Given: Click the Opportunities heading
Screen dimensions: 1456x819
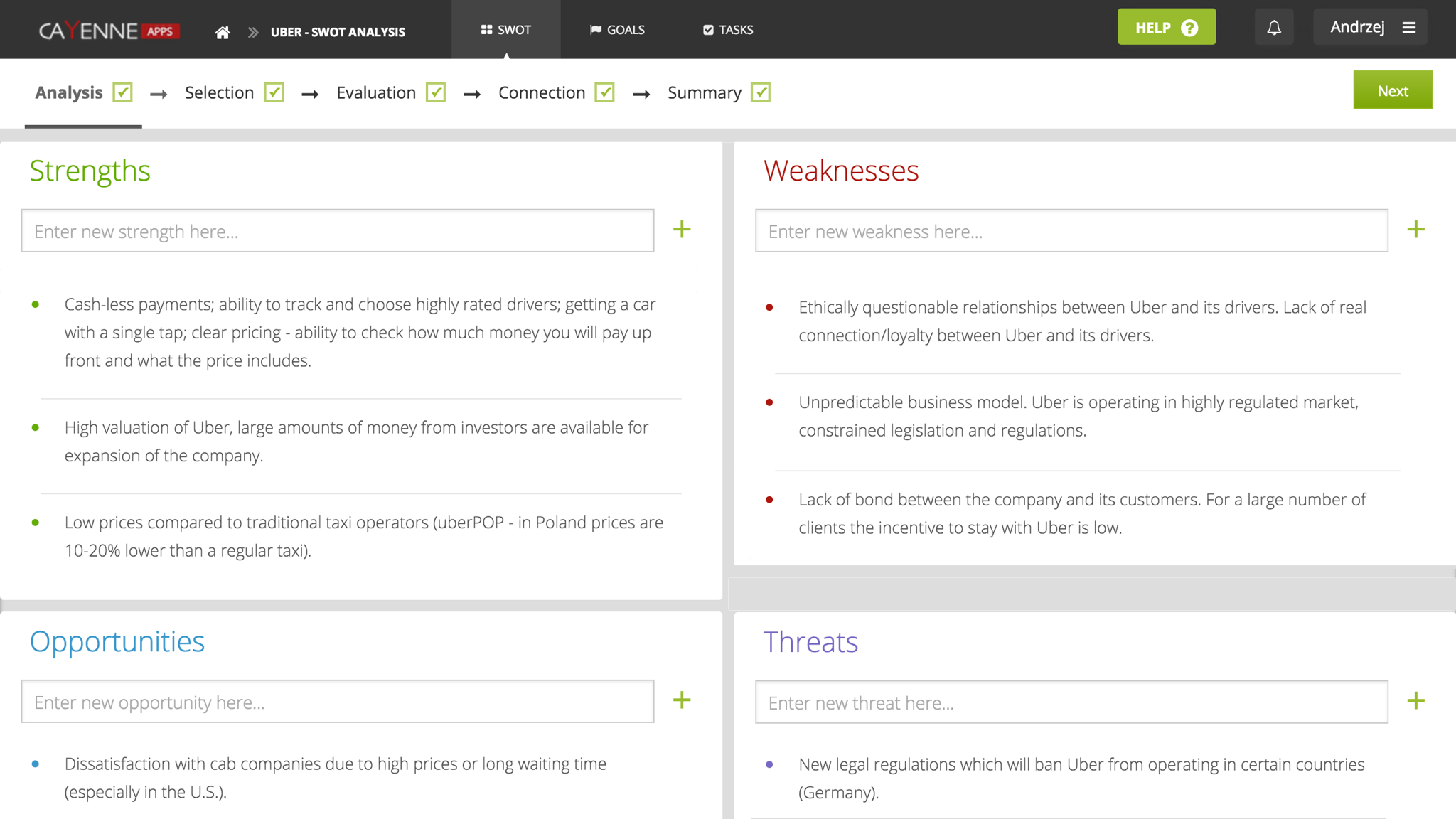Looking at the screenshot, I should tap(117, 642).
